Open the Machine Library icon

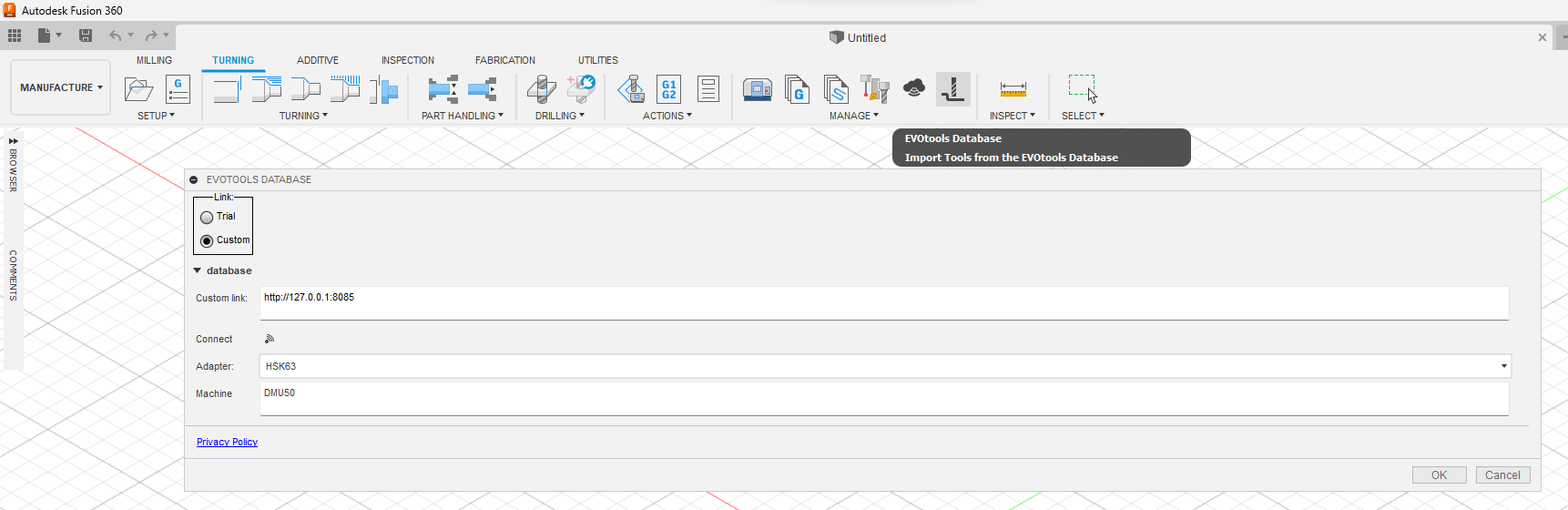pyautogui.click(x=758, y=89)
